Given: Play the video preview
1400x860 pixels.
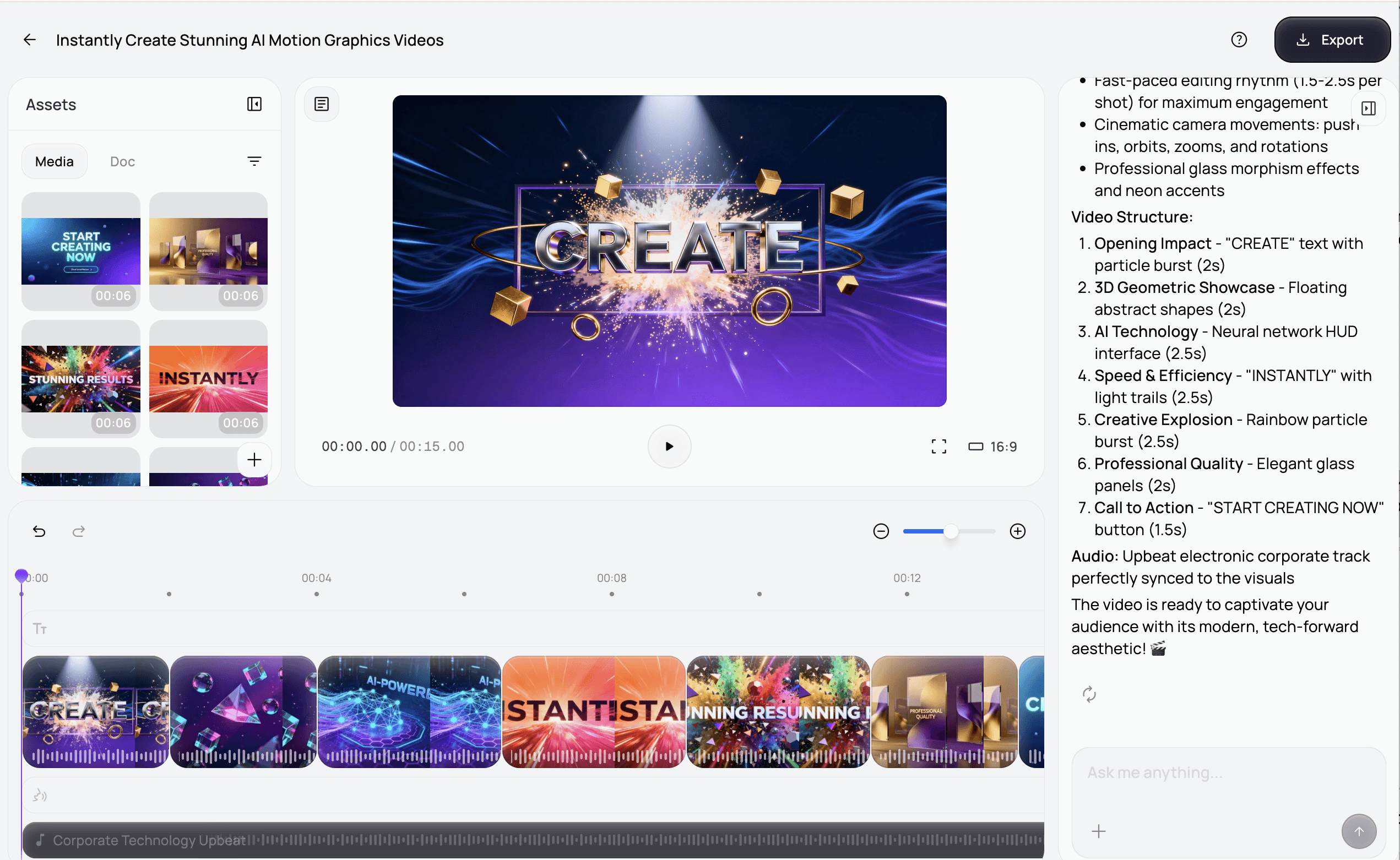Looking at the screenshot, I should 669,447.
